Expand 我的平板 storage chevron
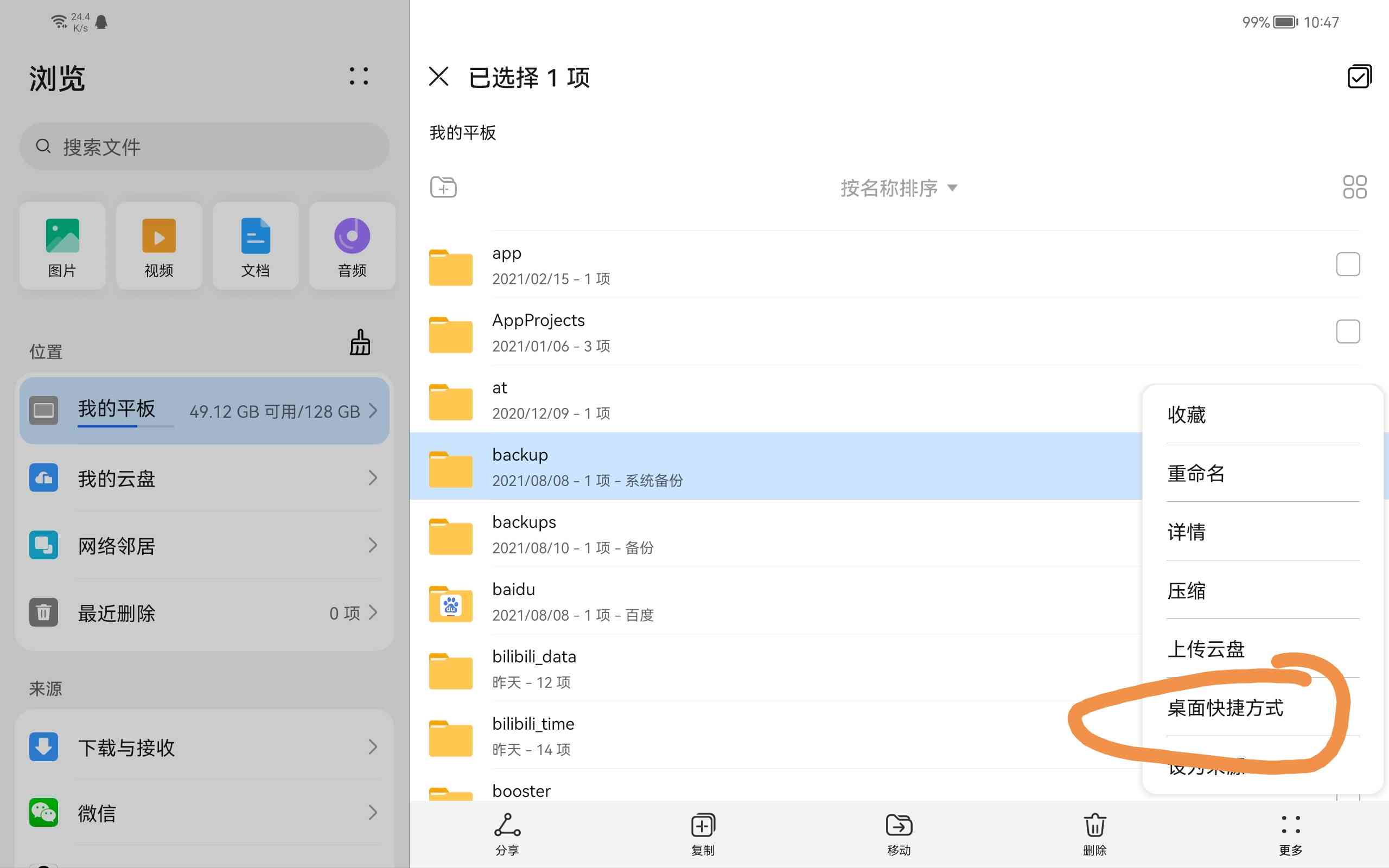This screenshot has width=1389, height=868. (373, 411)
